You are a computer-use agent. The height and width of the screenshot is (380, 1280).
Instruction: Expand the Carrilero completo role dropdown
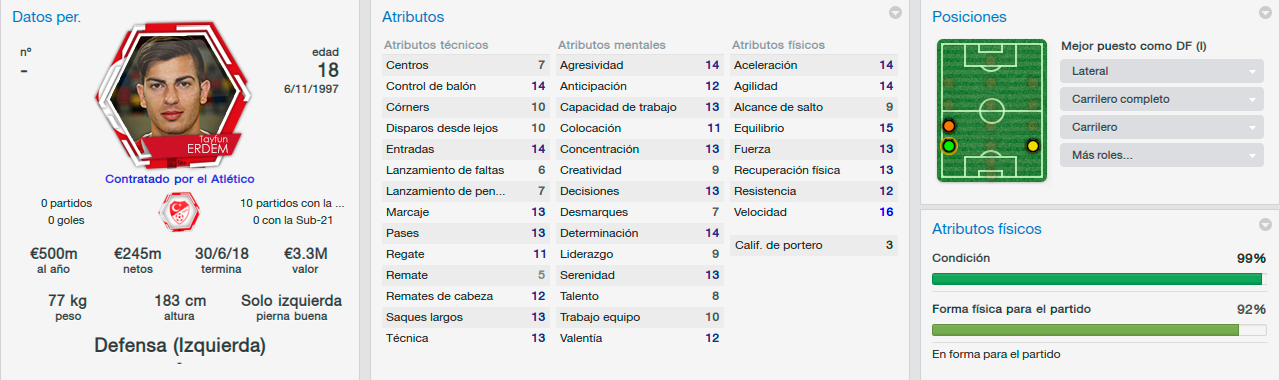point(1160,100)
